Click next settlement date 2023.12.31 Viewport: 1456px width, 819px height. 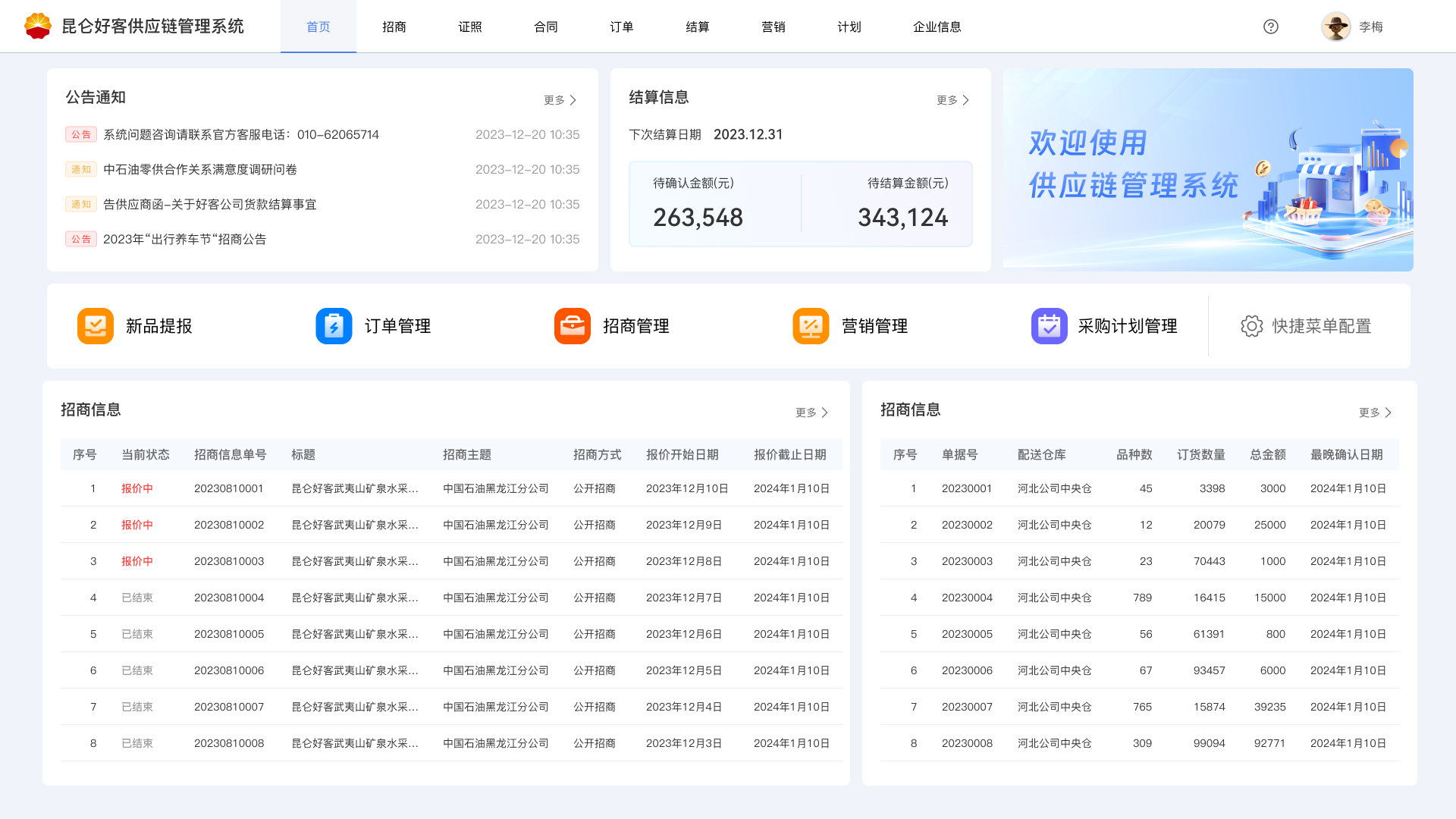[x=748, y=134]
